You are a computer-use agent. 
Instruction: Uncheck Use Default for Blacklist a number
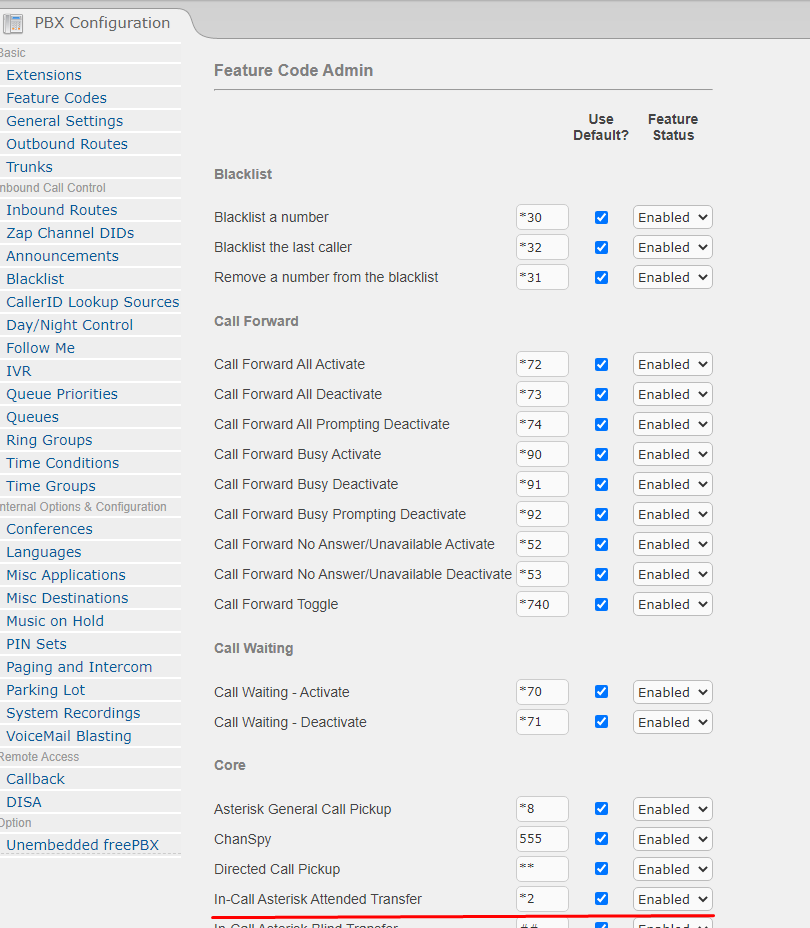coord(601,218)
